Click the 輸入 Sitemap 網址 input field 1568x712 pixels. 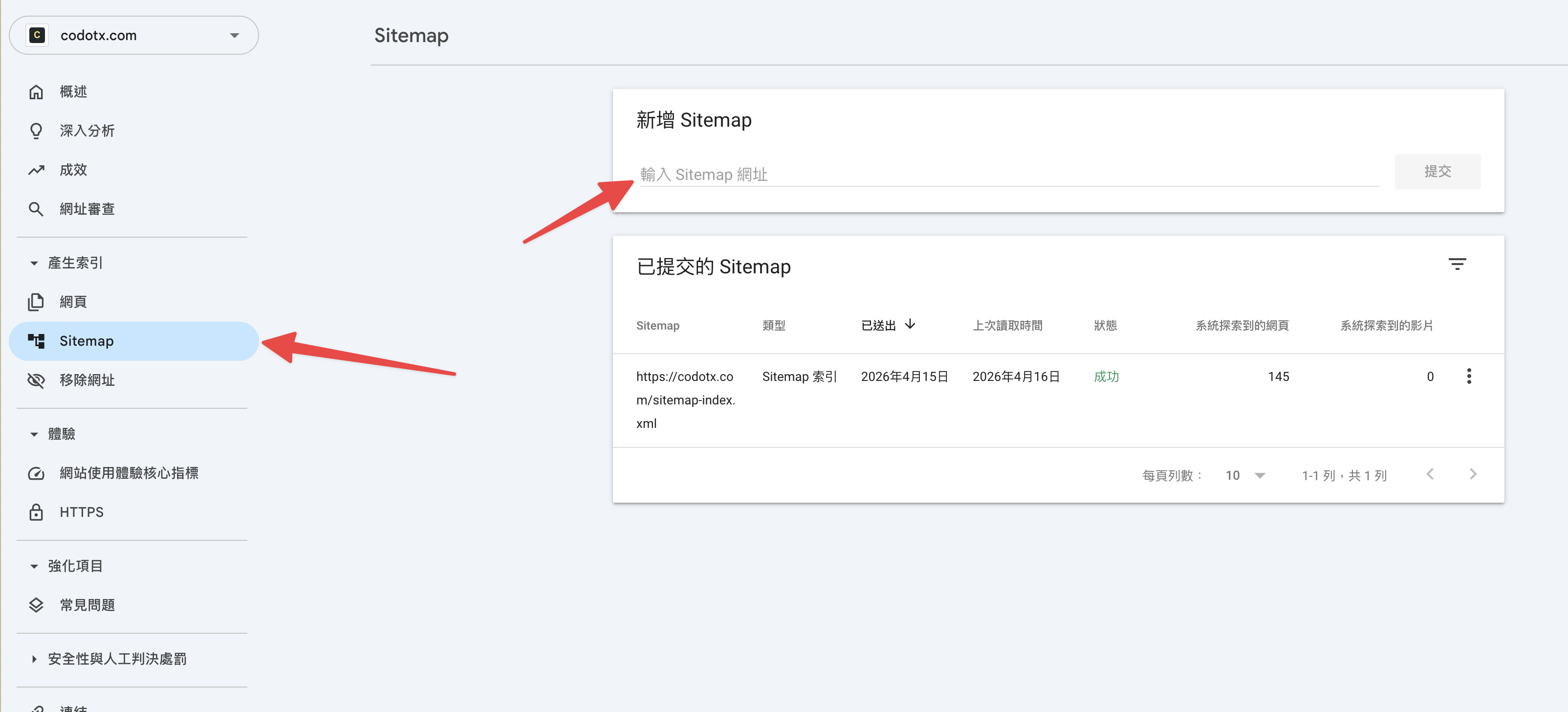974,174
